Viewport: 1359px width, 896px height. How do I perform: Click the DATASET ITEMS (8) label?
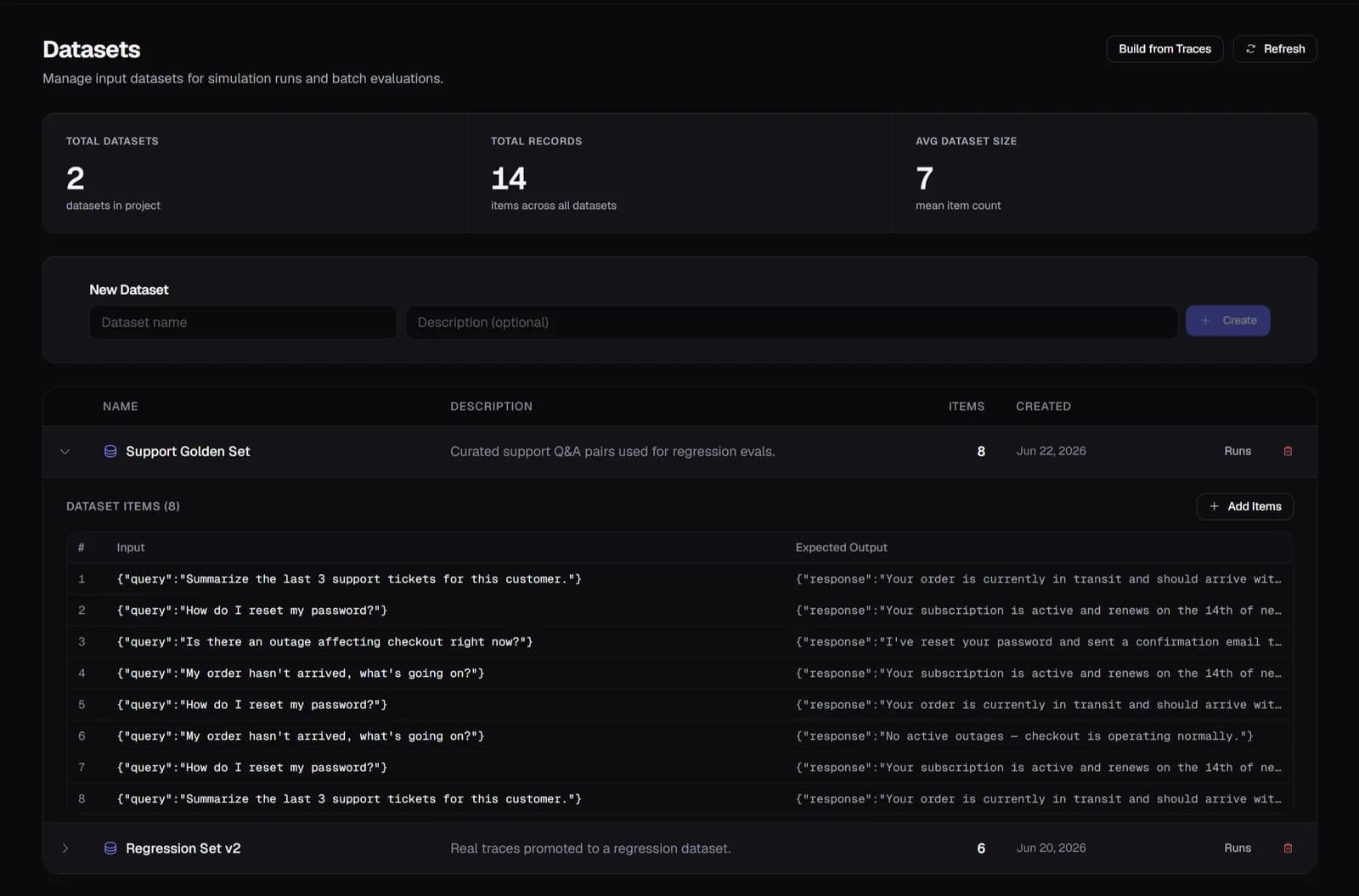coord(123,506)
